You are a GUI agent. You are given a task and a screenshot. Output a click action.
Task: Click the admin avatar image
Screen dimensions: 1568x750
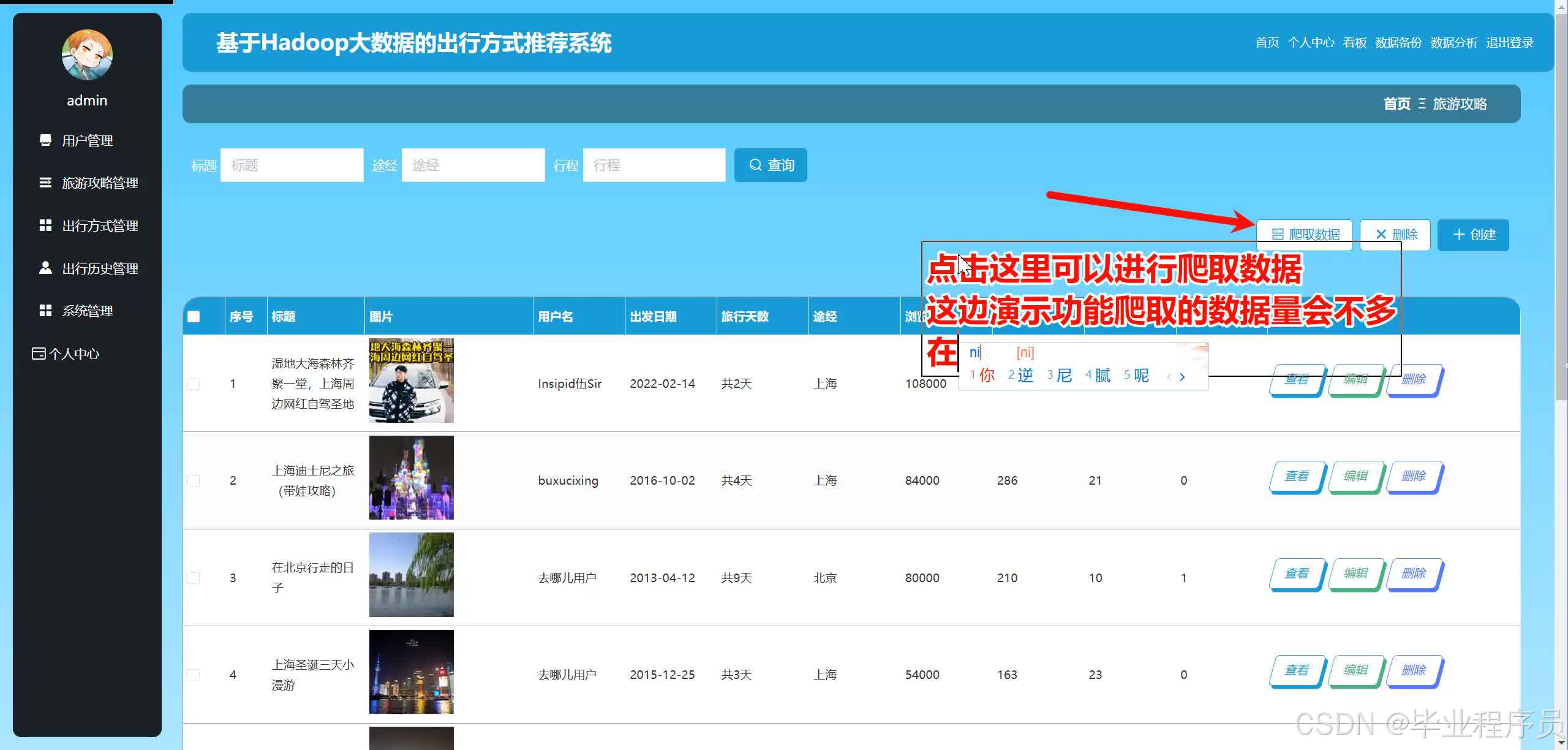pyautogui.click(x=87, y=55)
